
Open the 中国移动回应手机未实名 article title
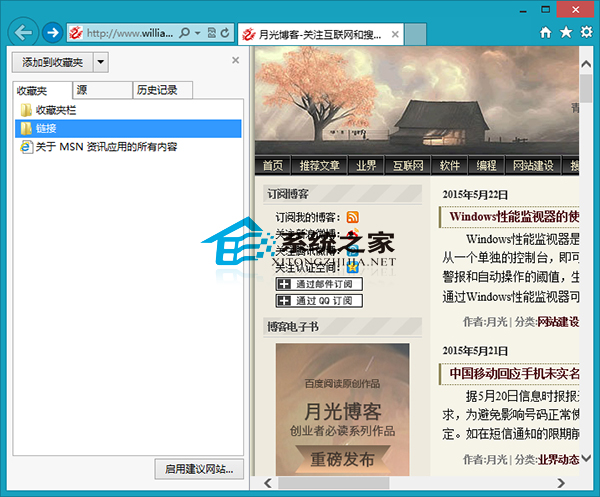point(514,373)
